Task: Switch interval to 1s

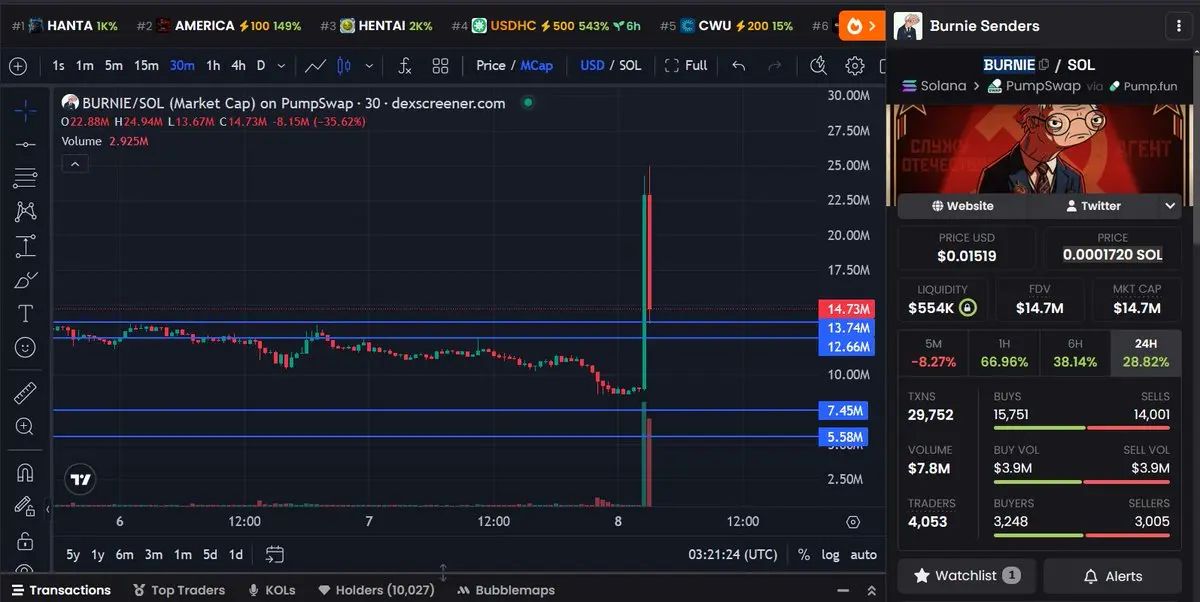Action: point(59,66)
